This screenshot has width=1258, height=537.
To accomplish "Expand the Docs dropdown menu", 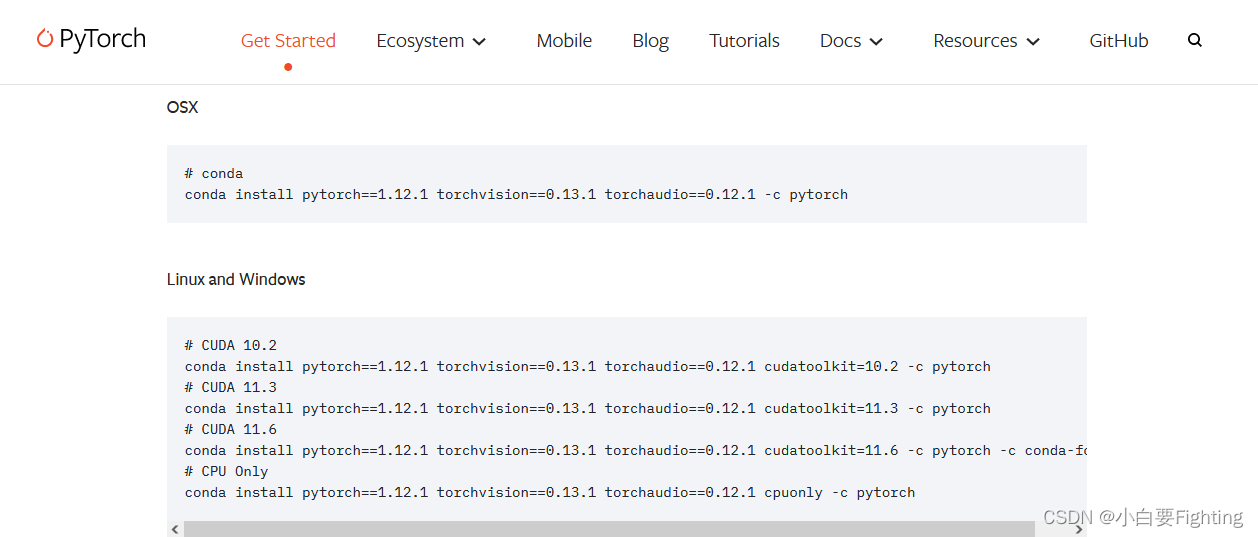I will pyautogui.click(x=851, y=41).
